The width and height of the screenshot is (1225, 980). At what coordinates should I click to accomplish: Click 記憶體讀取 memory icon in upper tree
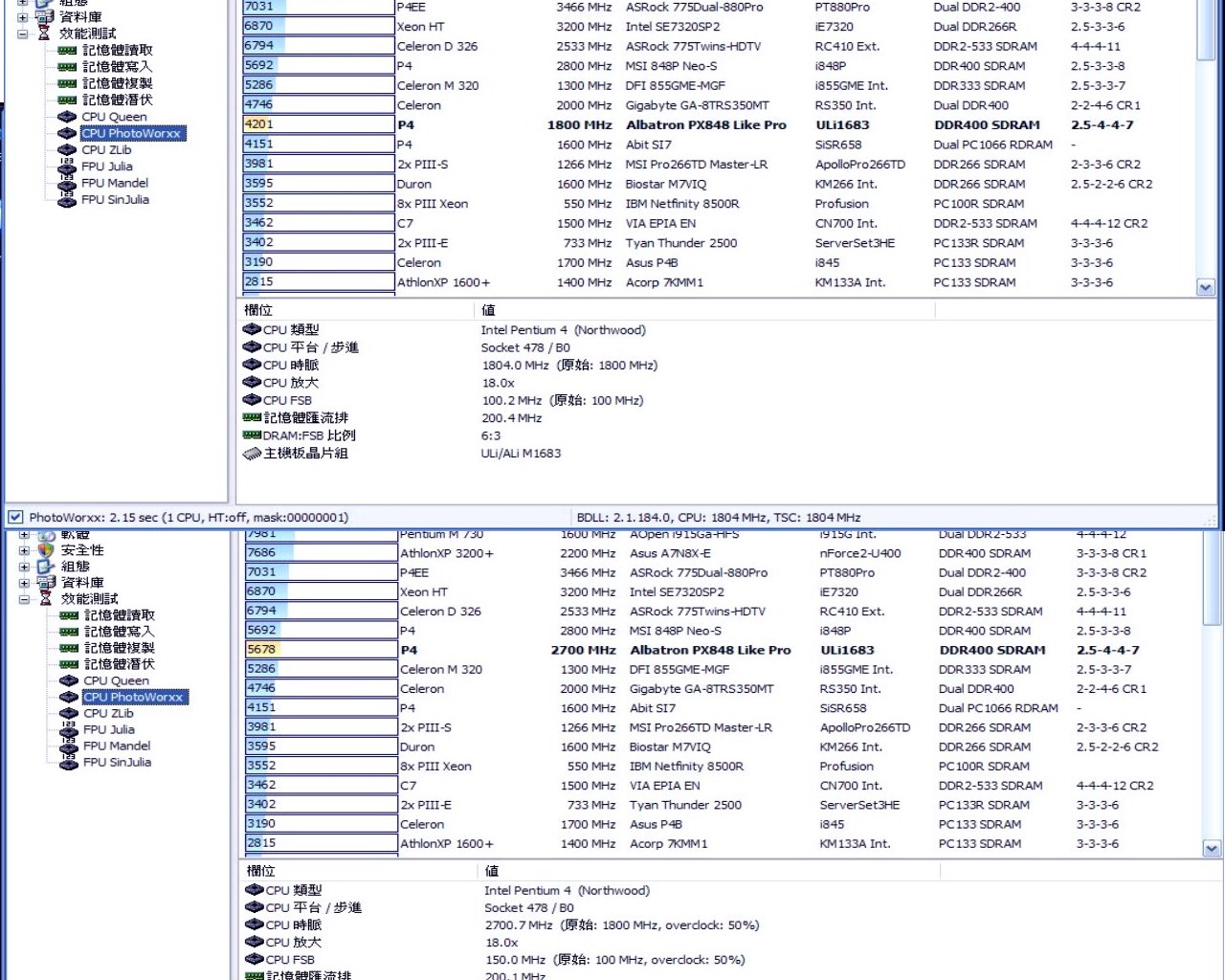67,51
